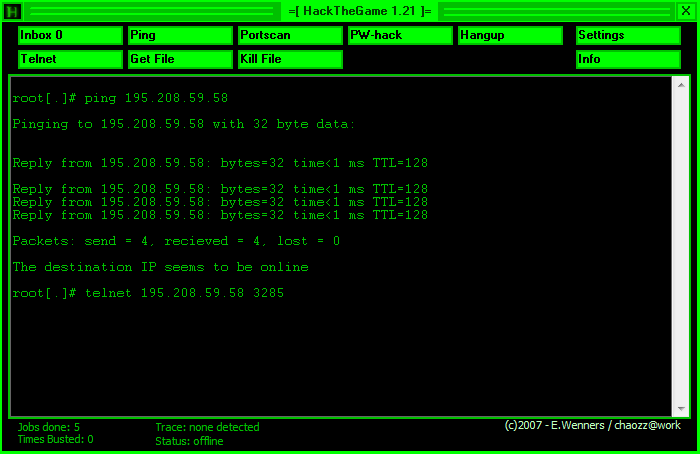Viewport: 700px width, 454px height.
Task: Start the PW-hack tool
Action: click(400, 35)
